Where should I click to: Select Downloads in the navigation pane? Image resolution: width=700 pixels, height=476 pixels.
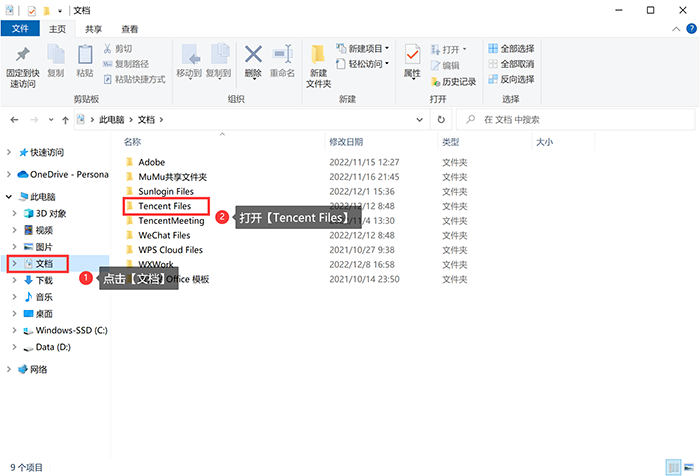click(x=44, y=280)
